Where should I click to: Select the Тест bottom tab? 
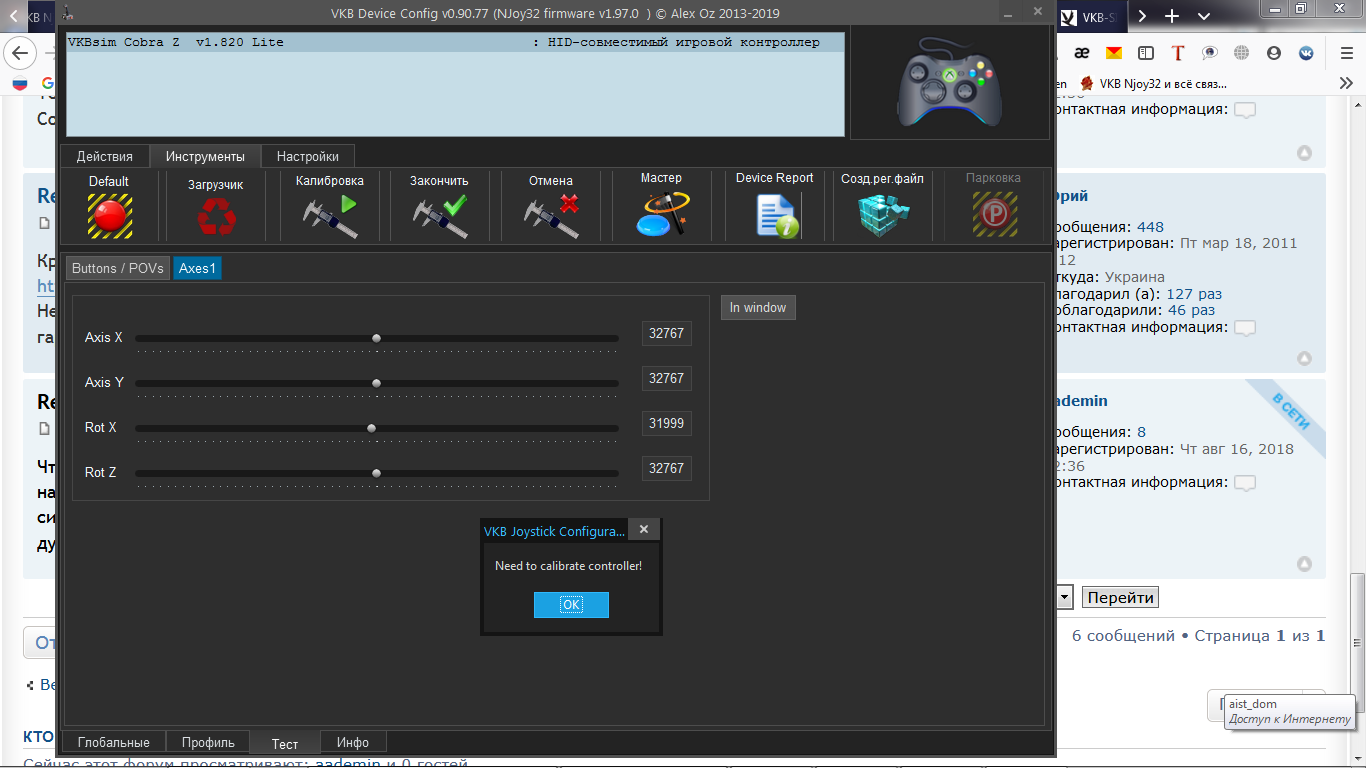[285, 743]
